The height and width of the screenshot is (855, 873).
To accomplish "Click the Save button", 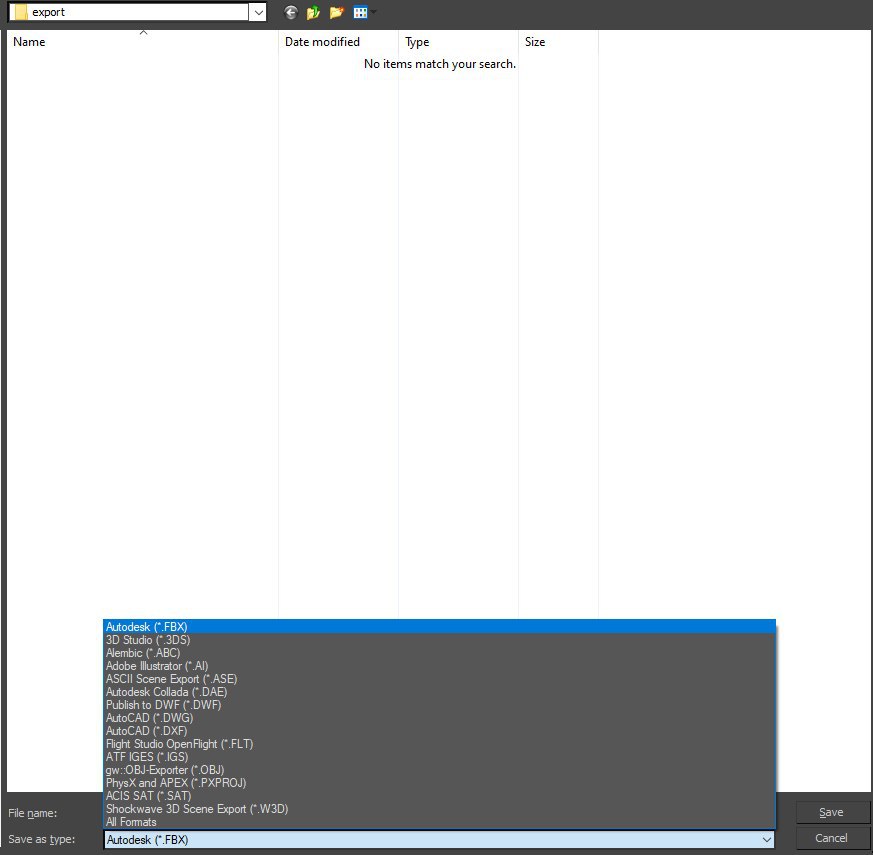I will point(831,812).
